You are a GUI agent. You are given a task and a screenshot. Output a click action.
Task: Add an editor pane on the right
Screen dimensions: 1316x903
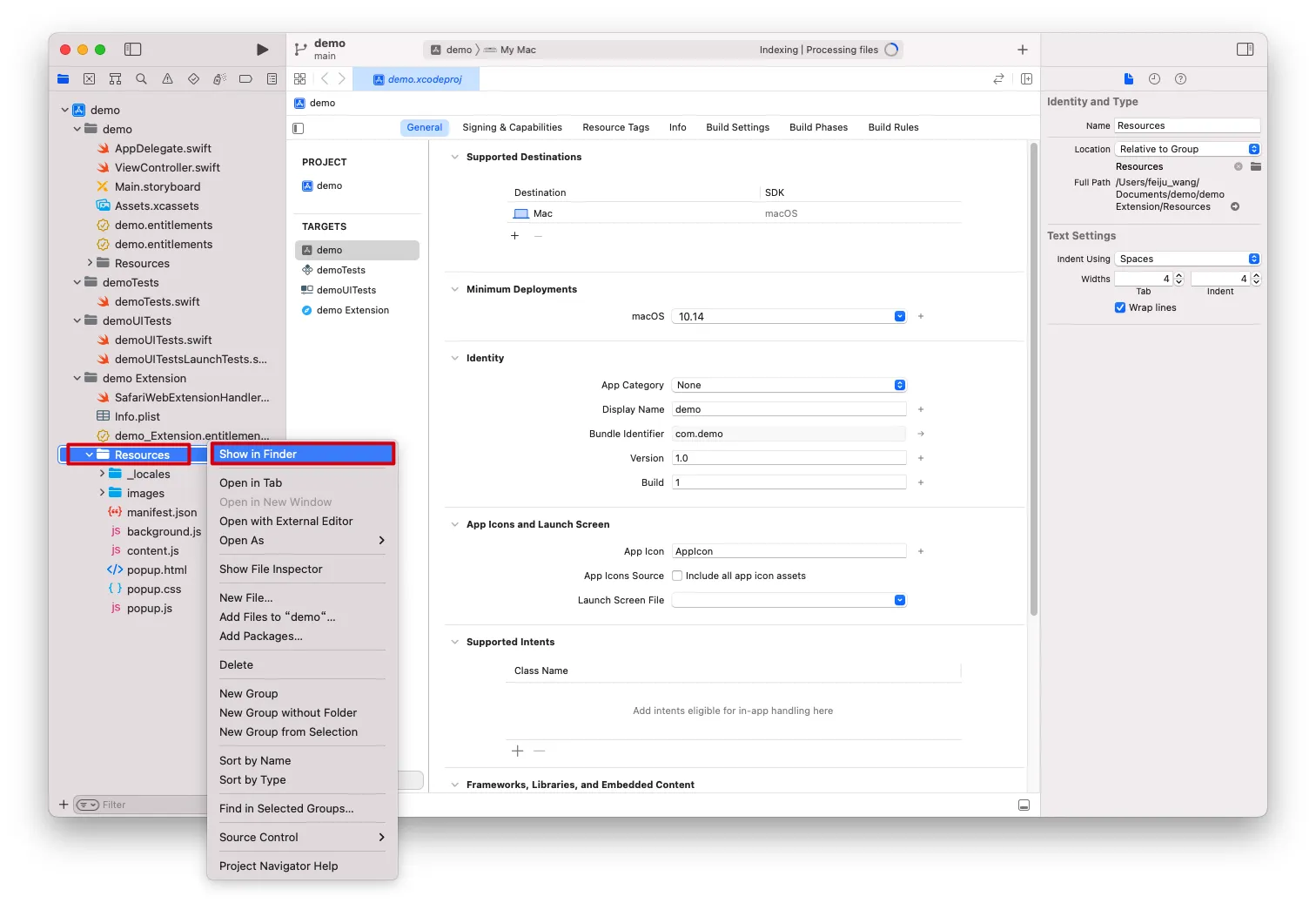tap(1027, 79)
